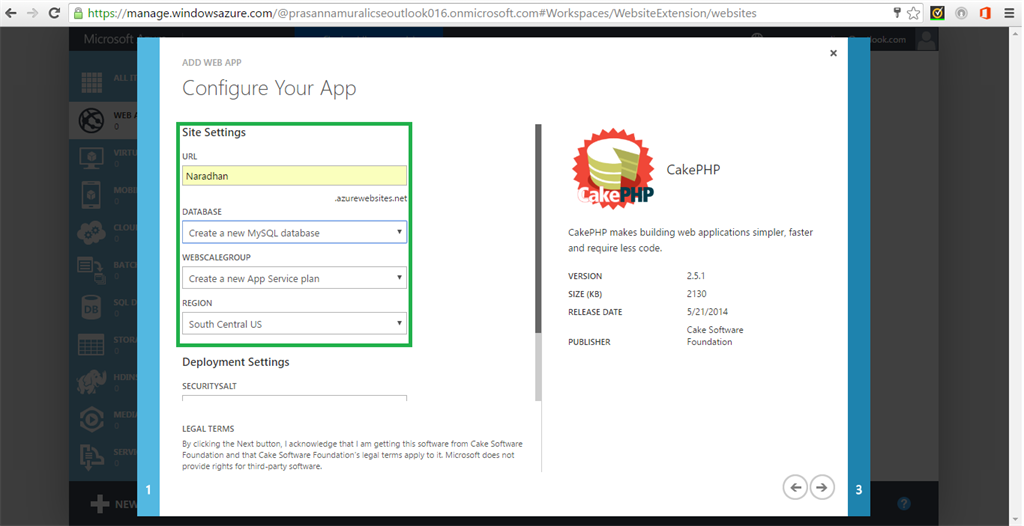The image size is (1024, 526).
Task: Click the user avatar icon in portal header
Action: (926, 40)
